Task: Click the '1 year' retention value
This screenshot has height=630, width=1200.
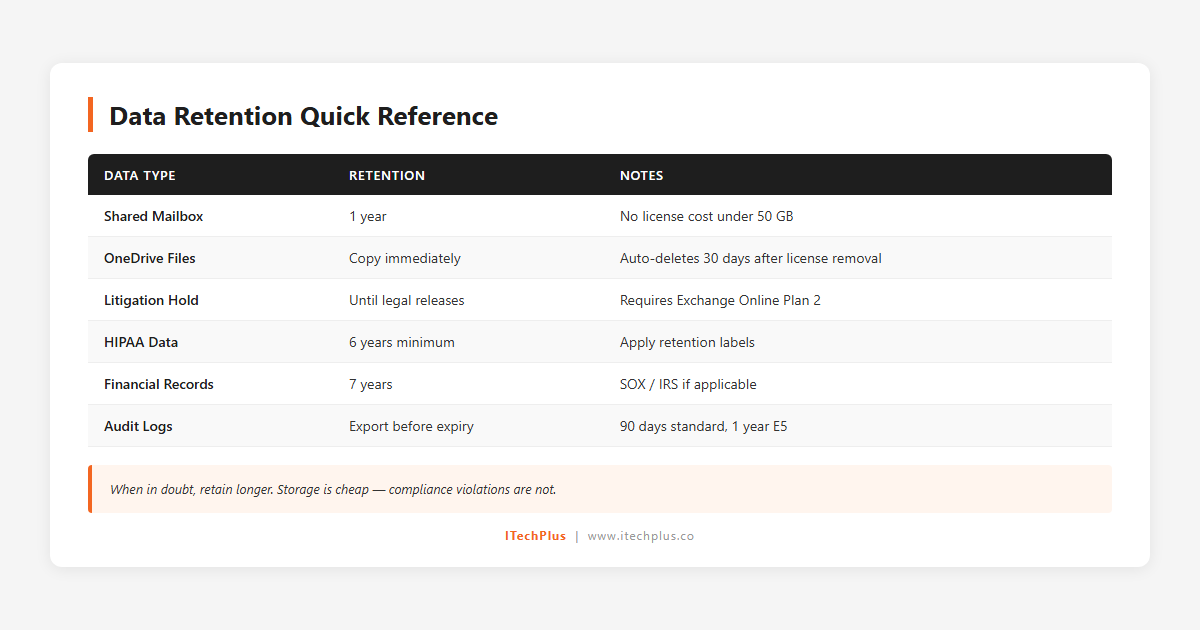Action: click(x=367, y=216)
